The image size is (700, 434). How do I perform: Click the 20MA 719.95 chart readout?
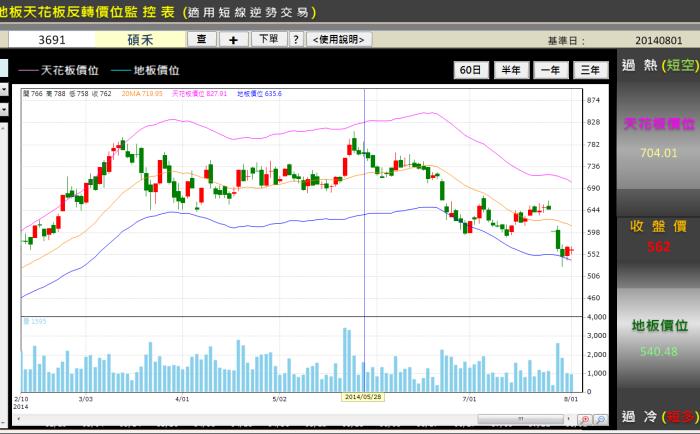coord(142,94)
